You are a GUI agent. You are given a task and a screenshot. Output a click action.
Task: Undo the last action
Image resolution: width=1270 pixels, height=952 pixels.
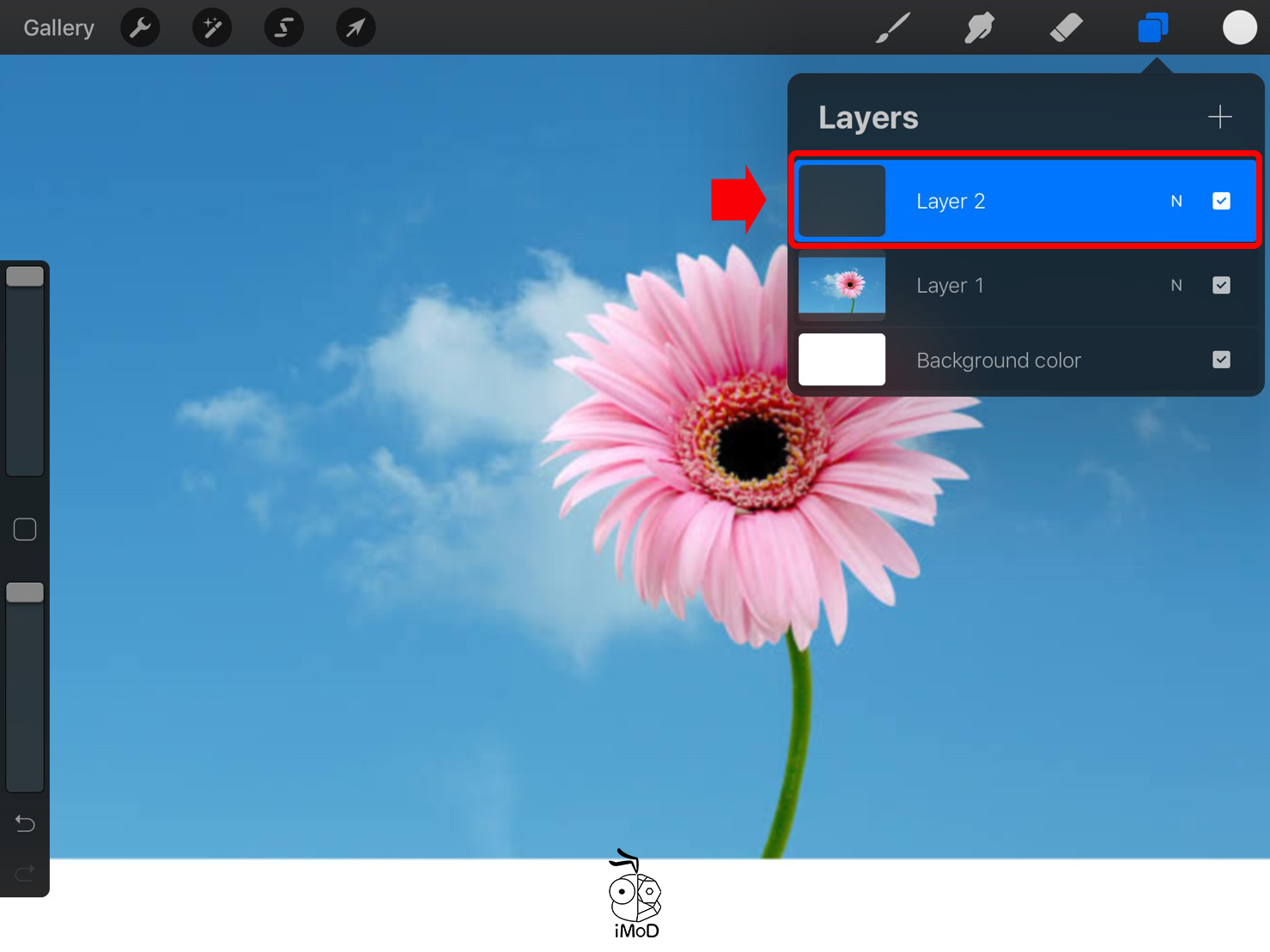pyautogui.click(x=25, y=824)
